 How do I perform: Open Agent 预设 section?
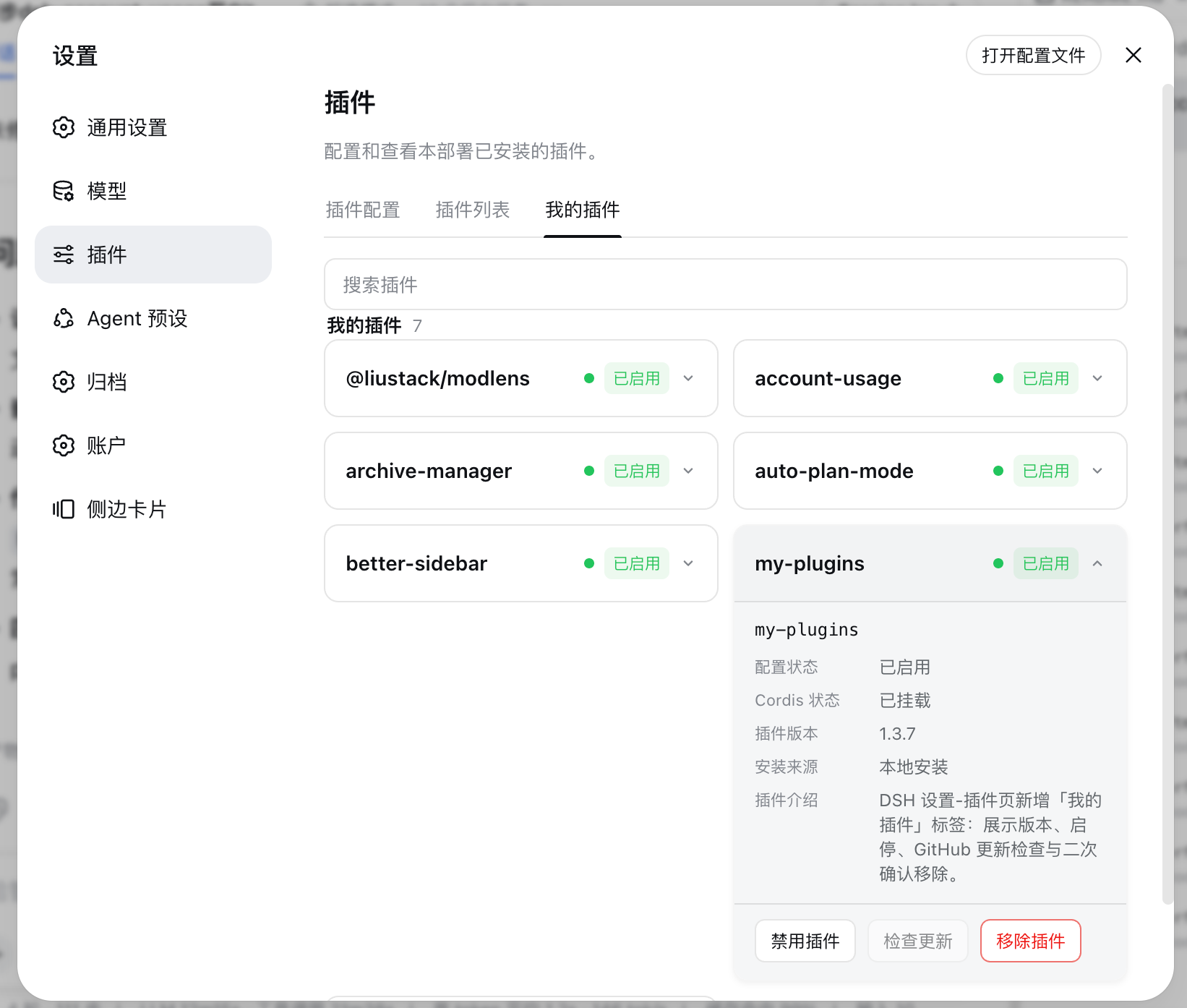pos(153,318)
